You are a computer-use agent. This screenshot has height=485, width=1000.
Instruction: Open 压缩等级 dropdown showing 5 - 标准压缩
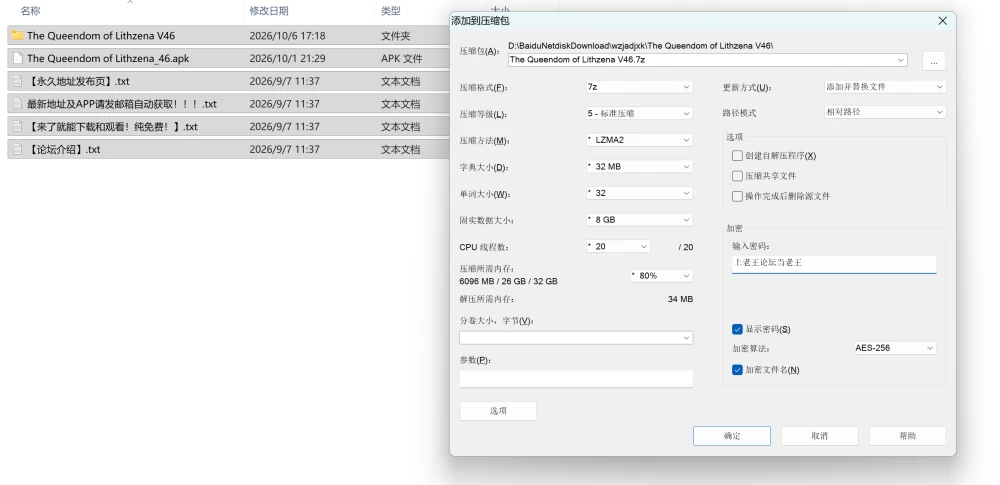click(x=639, y=114)
